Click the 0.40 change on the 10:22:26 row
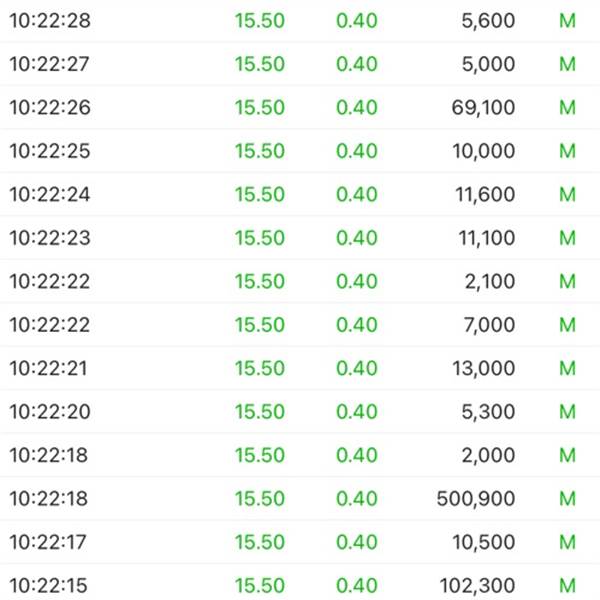Screen dimensions: 600x600 pos(357,108)
